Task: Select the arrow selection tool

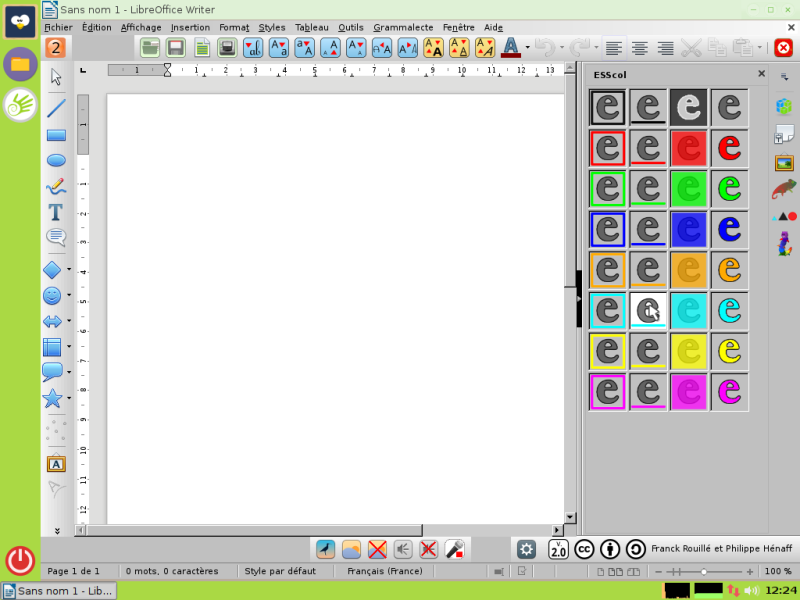Action: [x=56, y=77]
